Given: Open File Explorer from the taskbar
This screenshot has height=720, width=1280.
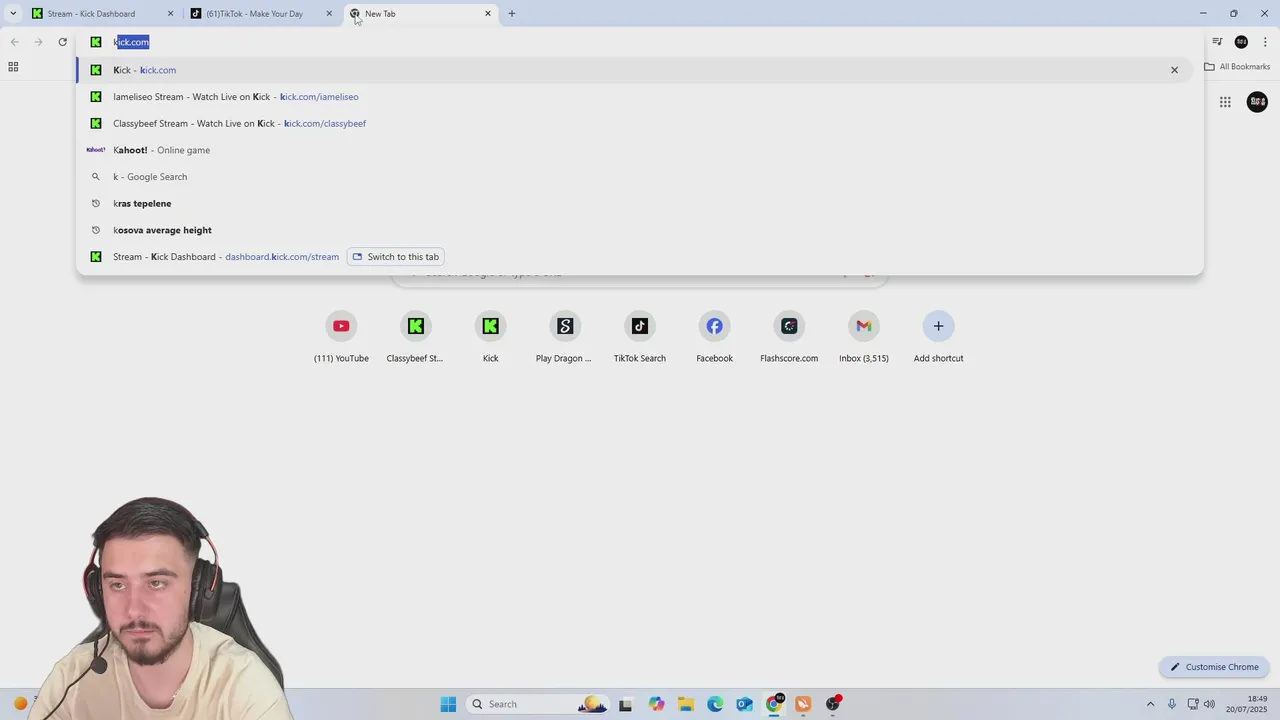Looking at the screenshot, I should click(x=685, y=704).
